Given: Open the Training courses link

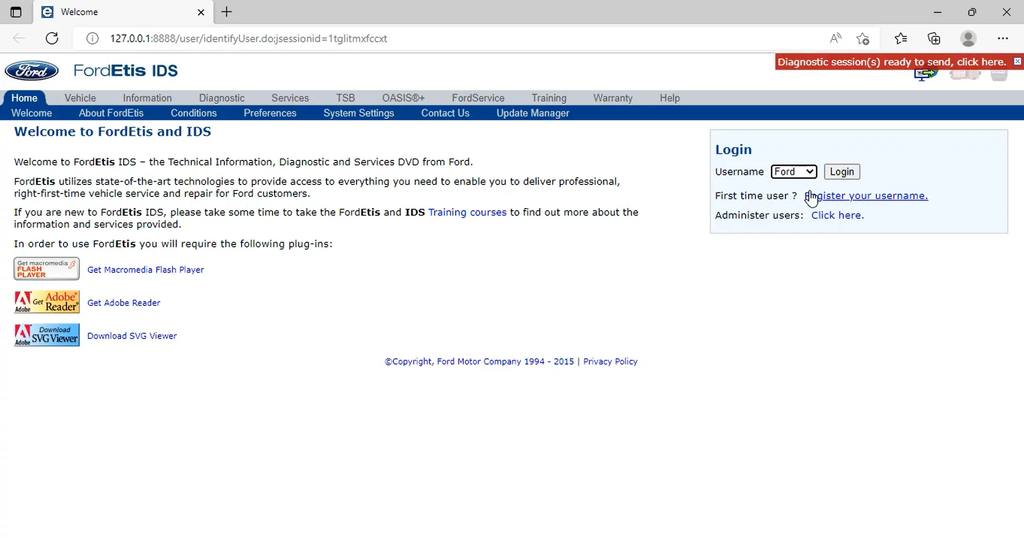Looking at the screenshot, I should (x=467, y=212).
